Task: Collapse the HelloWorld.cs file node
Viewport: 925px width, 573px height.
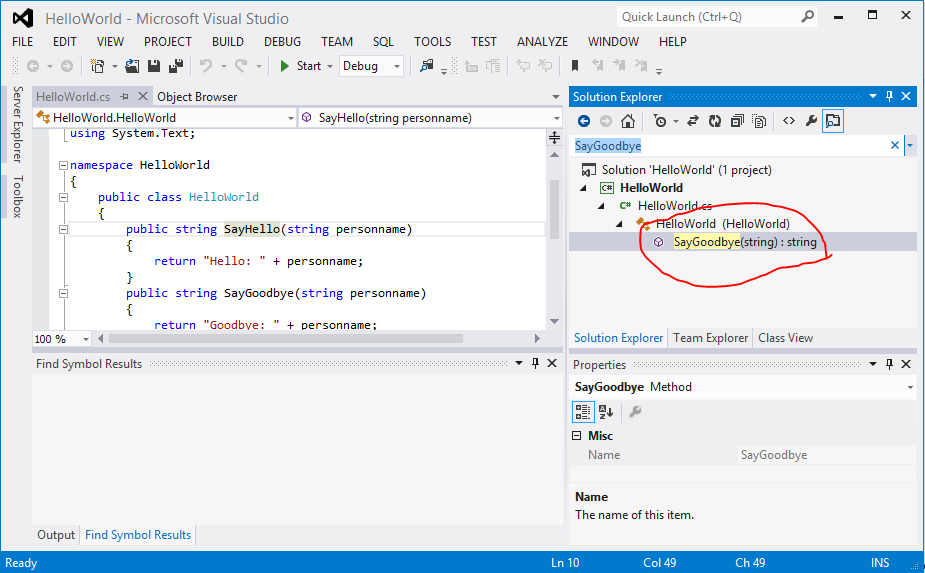Action: click(601, 206)
